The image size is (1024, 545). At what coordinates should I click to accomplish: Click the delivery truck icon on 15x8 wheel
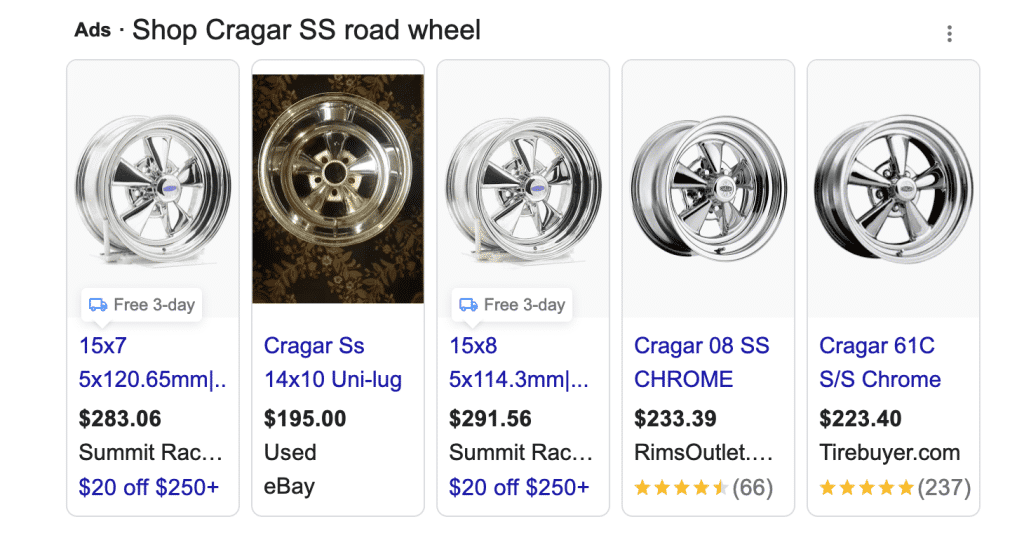(x=468, y=305)
